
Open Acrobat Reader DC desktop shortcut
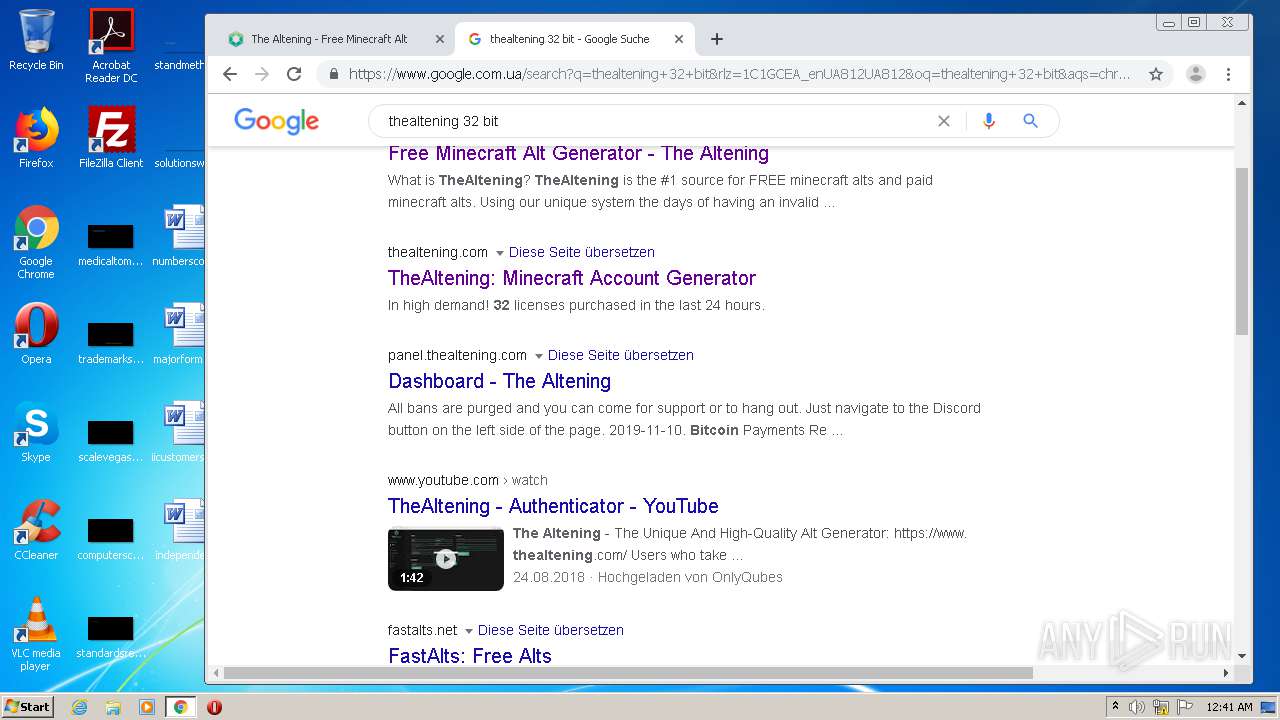coord(111,46)
